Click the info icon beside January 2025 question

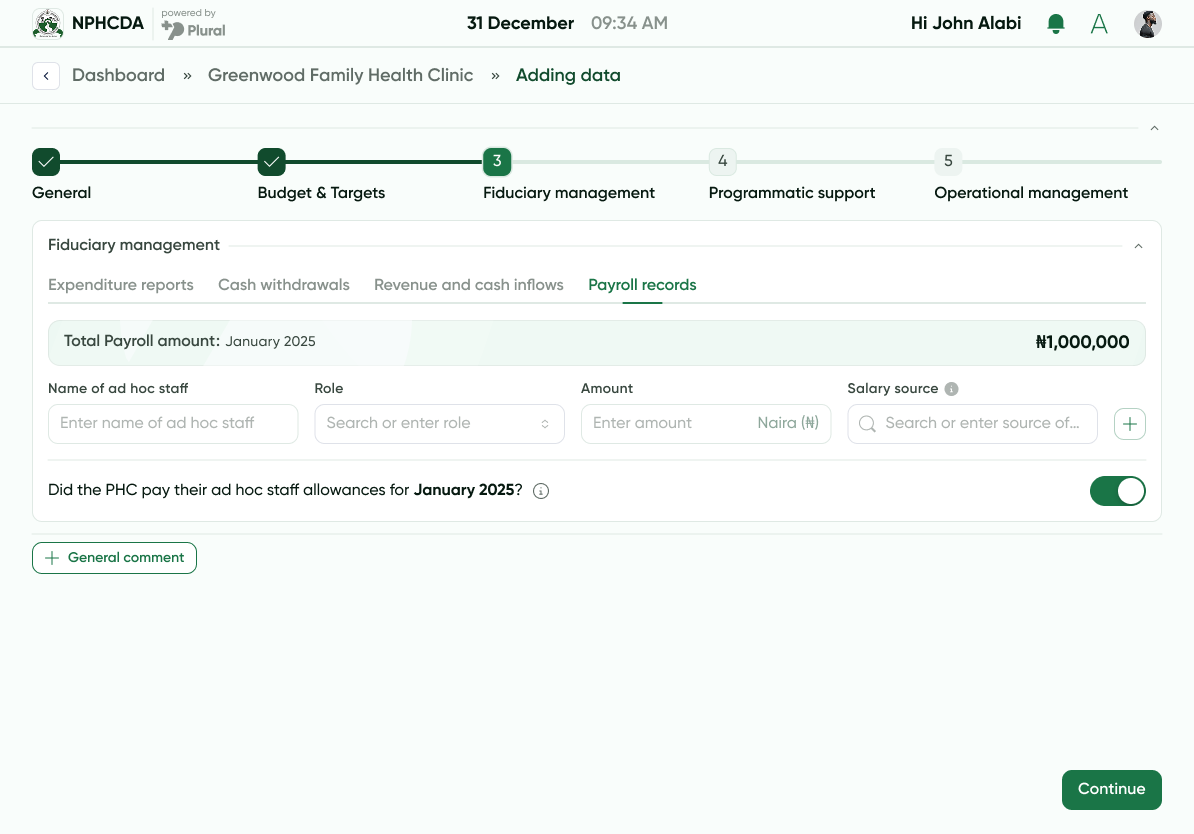coord(541,490)
